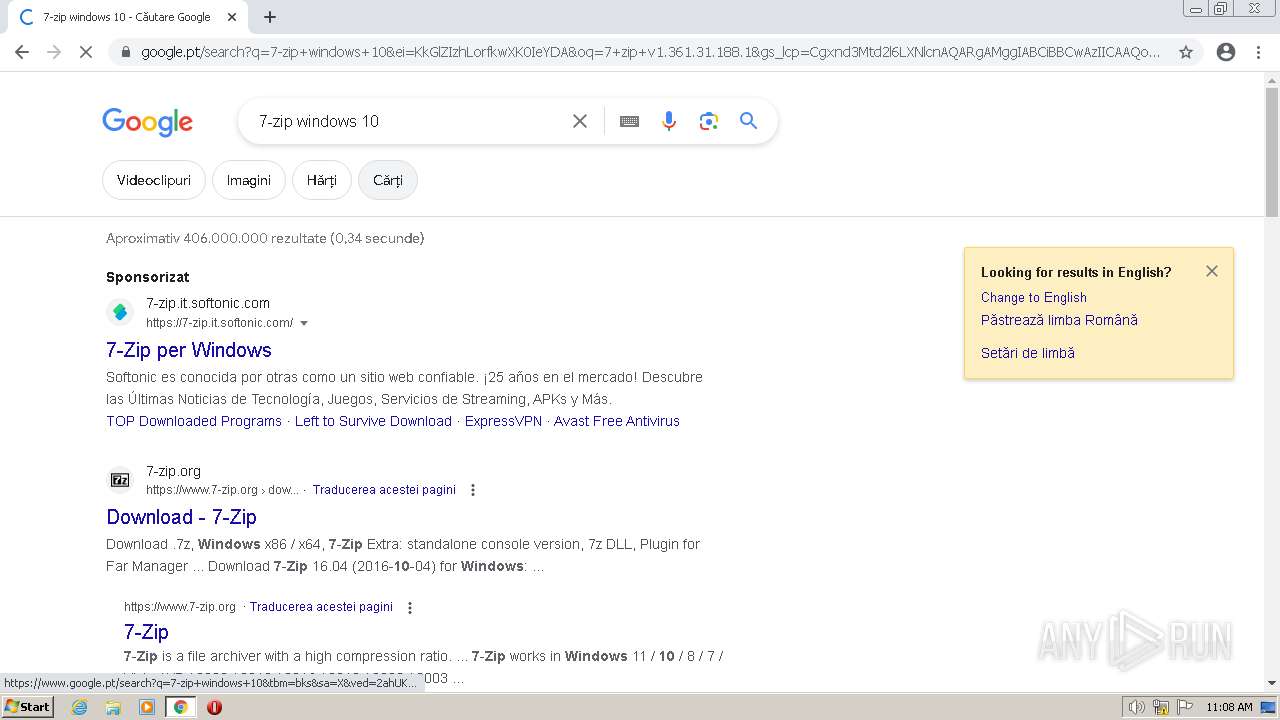The width and height of the screenshot is (1280, 720).
Task: Open the red antivirus taskbar icon
Action: click(214, 707)
